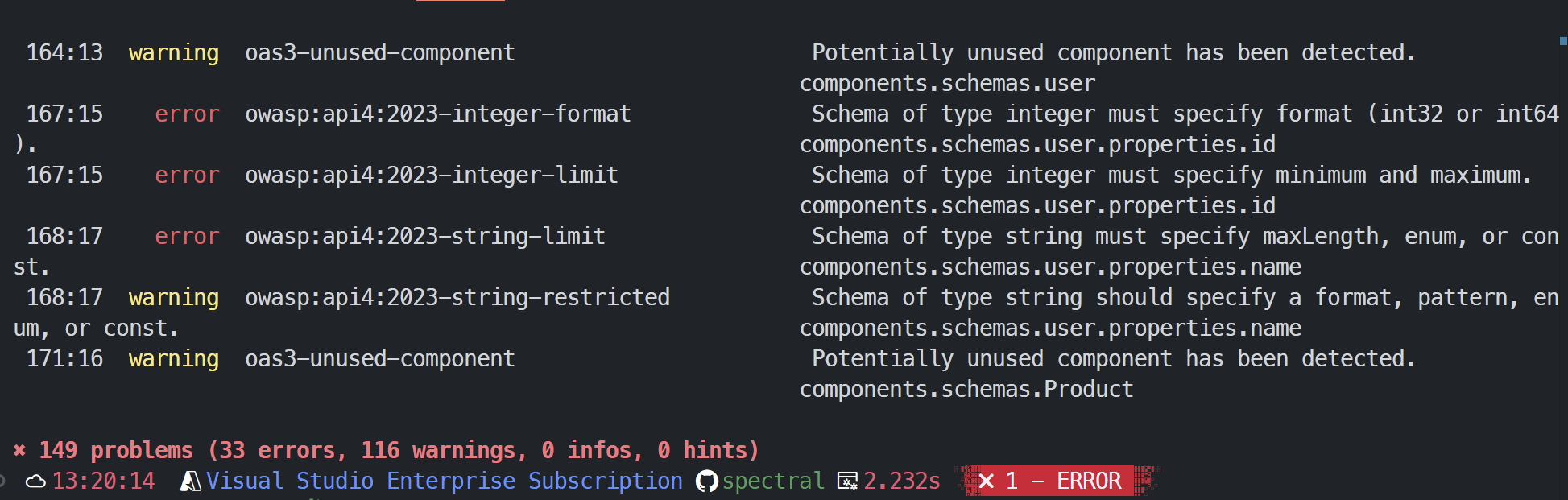Select properties.name path under string-restricted message
1568x500 pixels.
[x=1050, y=329]
